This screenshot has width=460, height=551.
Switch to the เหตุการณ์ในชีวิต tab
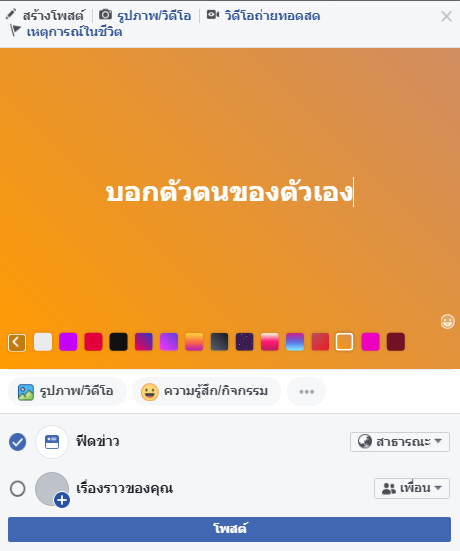(74, 32)
